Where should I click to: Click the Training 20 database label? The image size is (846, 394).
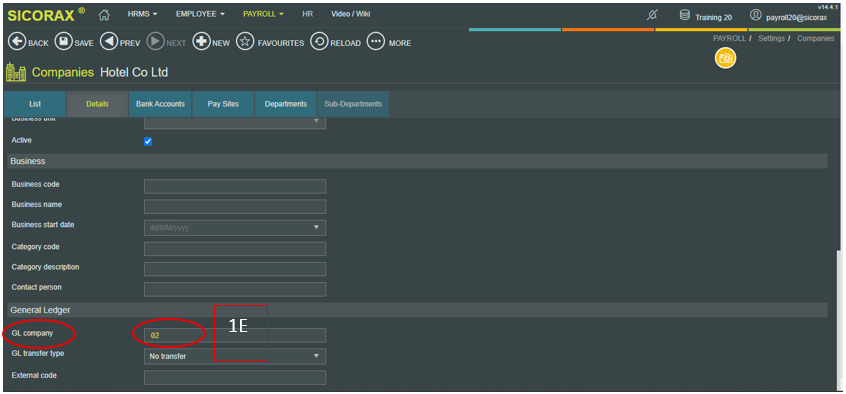click(713, 17)
